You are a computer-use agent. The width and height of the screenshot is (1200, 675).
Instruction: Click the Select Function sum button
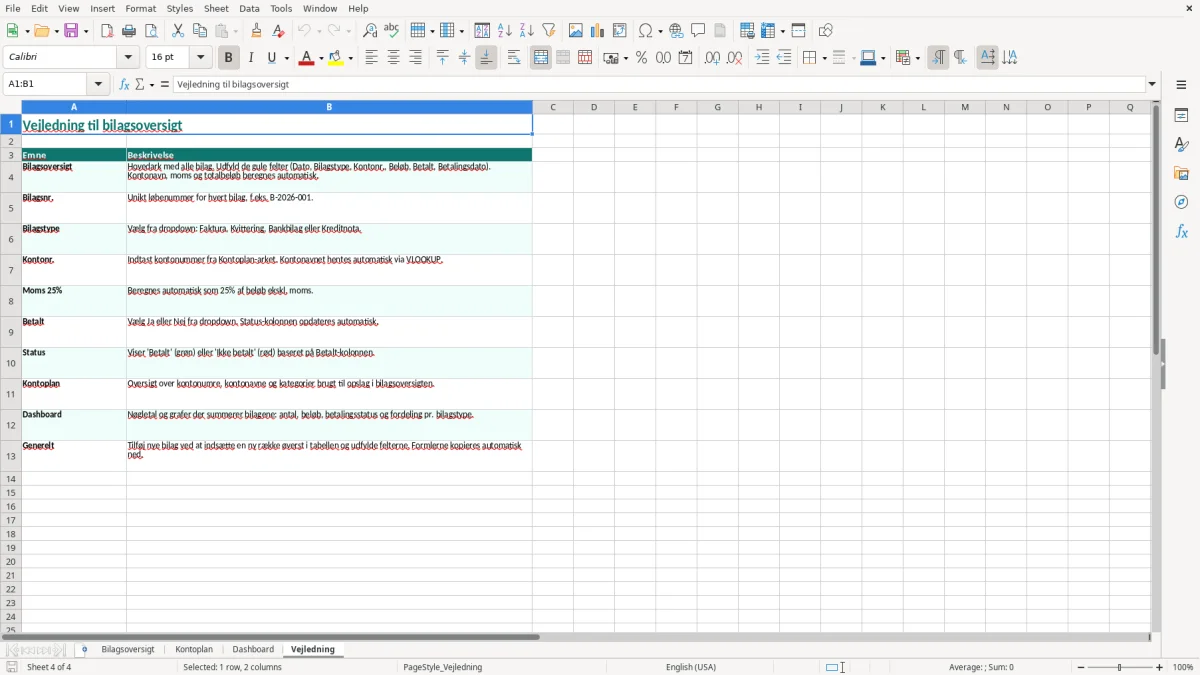(140, 85)
